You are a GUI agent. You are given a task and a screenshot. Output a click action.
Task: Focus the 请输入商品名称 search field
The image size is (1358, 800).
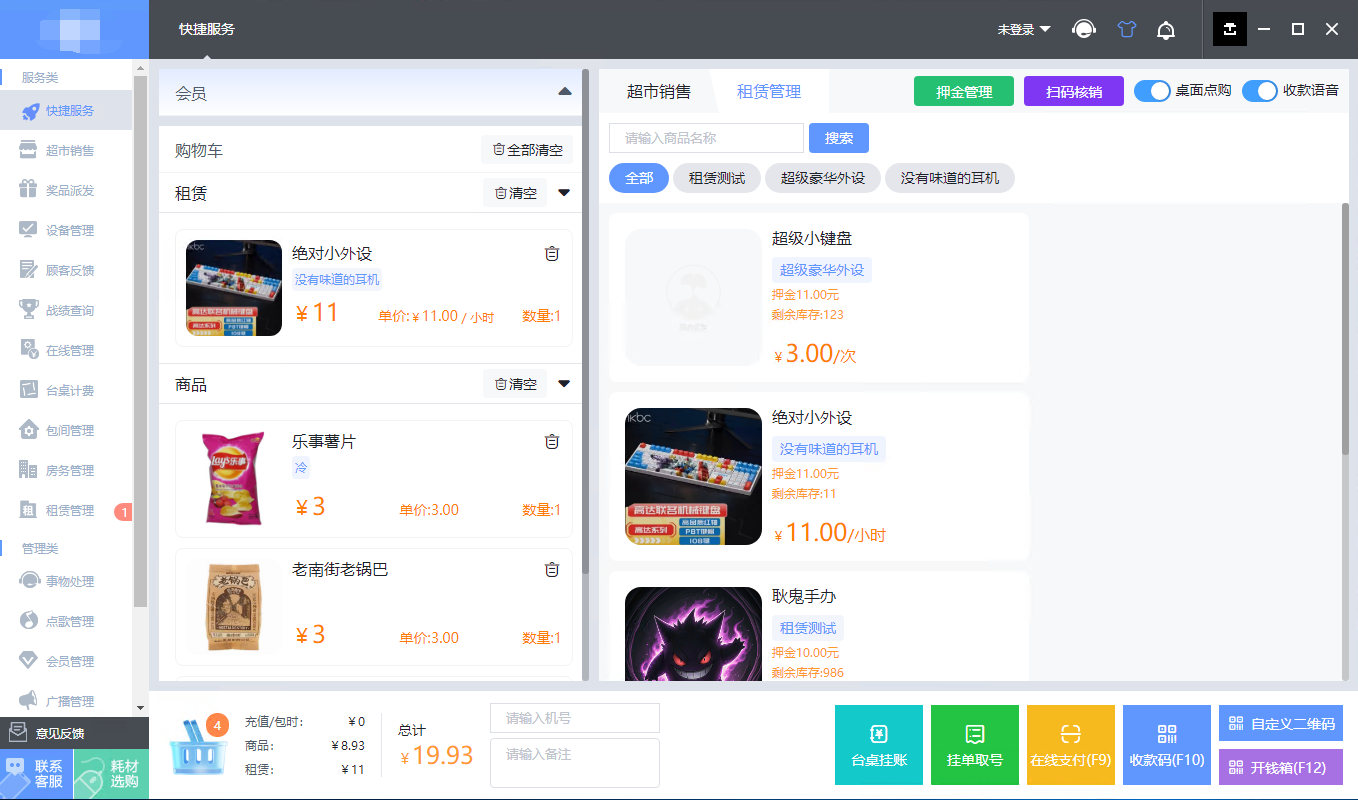706,138
